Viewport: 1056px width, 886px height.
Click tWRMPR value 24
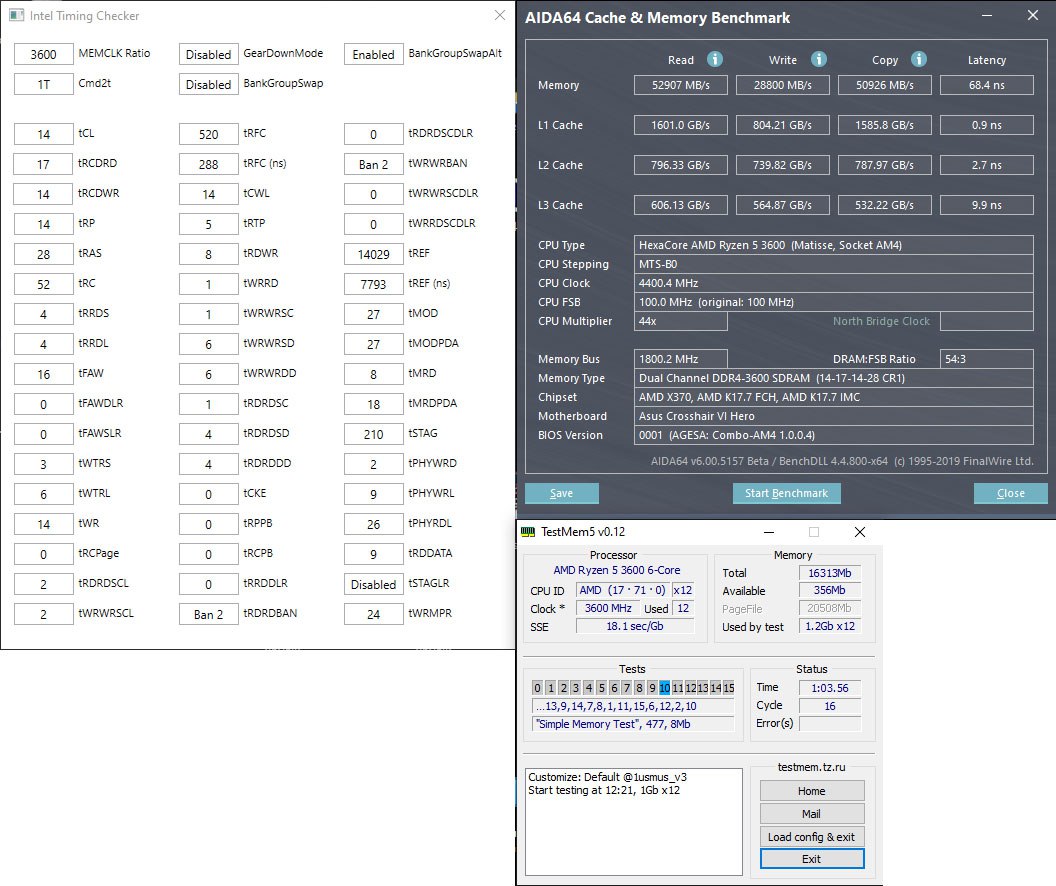point(374,614)
